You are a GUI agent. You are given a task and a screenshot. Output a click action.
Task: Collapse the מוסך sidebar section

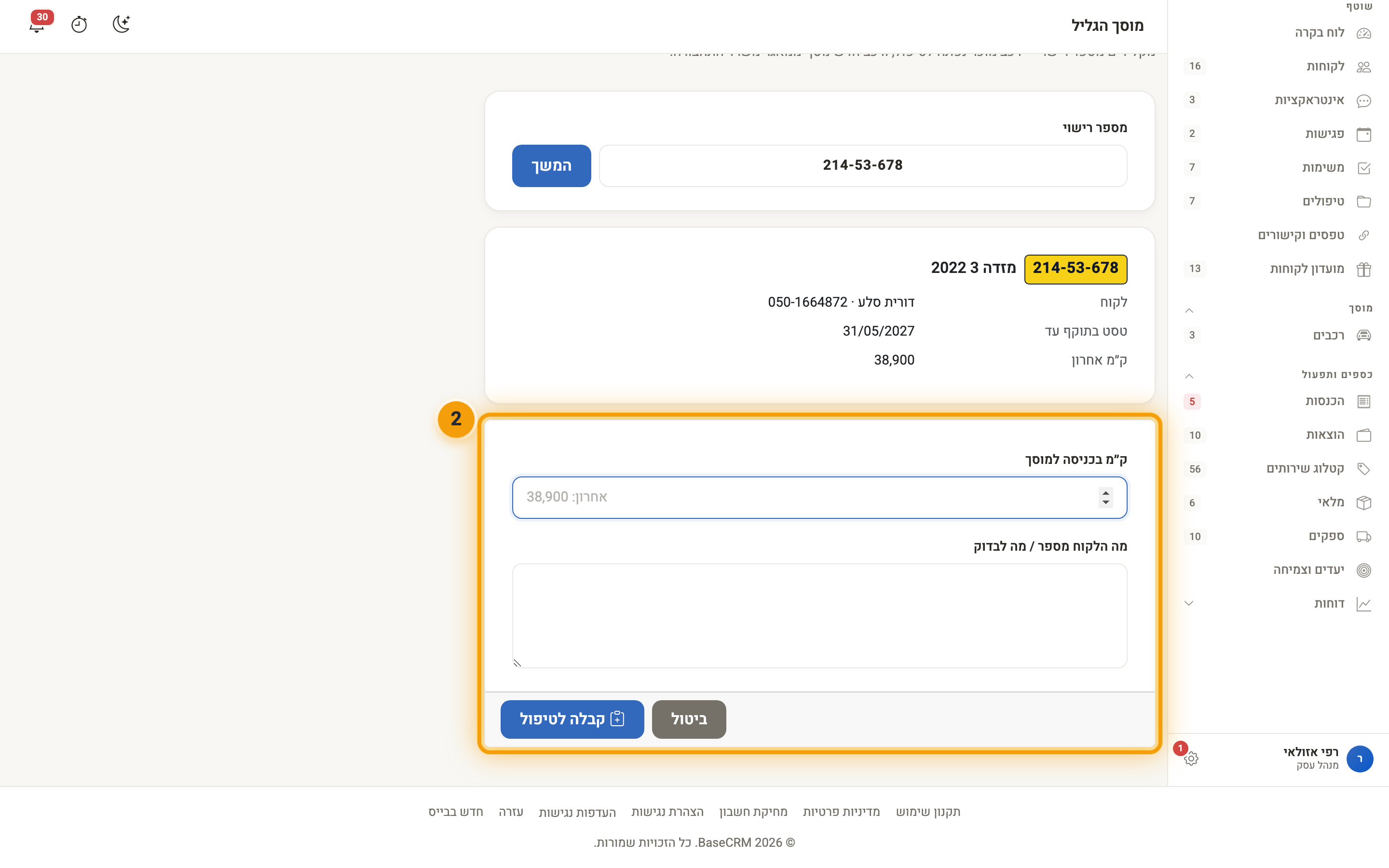[x=1189, y=311]
